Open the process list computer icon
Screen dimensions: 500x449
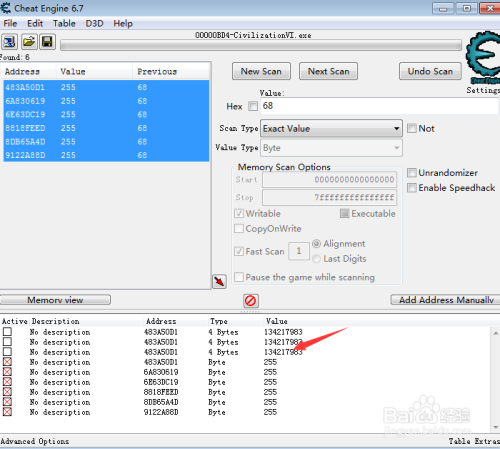[x=9, y=42]
